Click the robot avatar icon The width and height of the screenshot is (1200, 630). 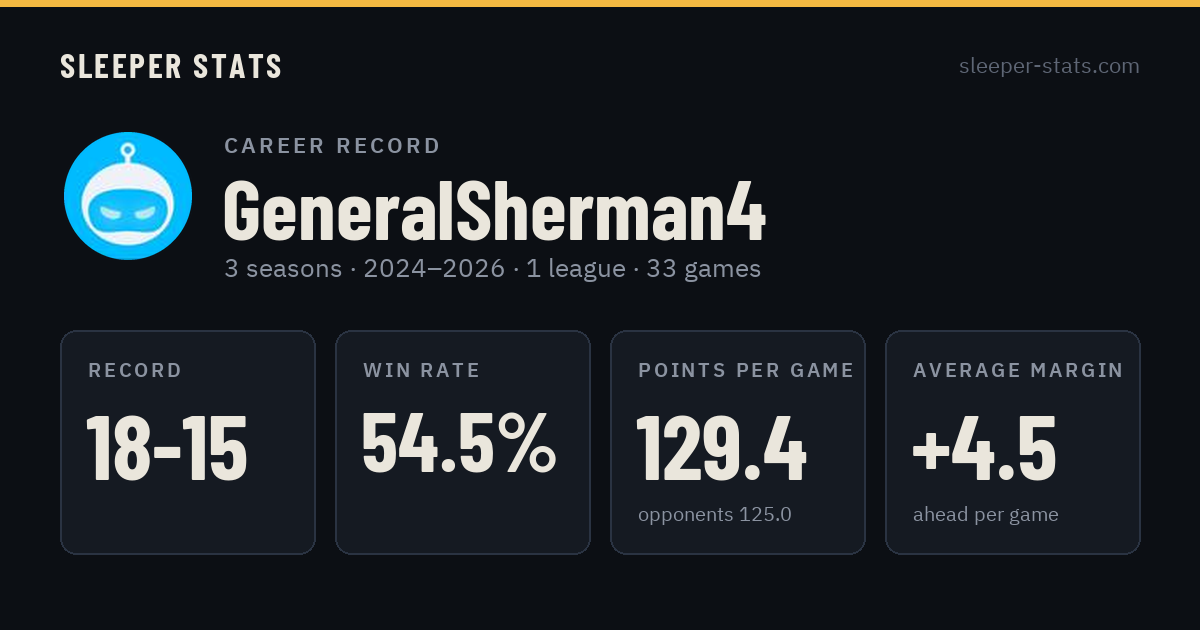[x=128, y=196]
